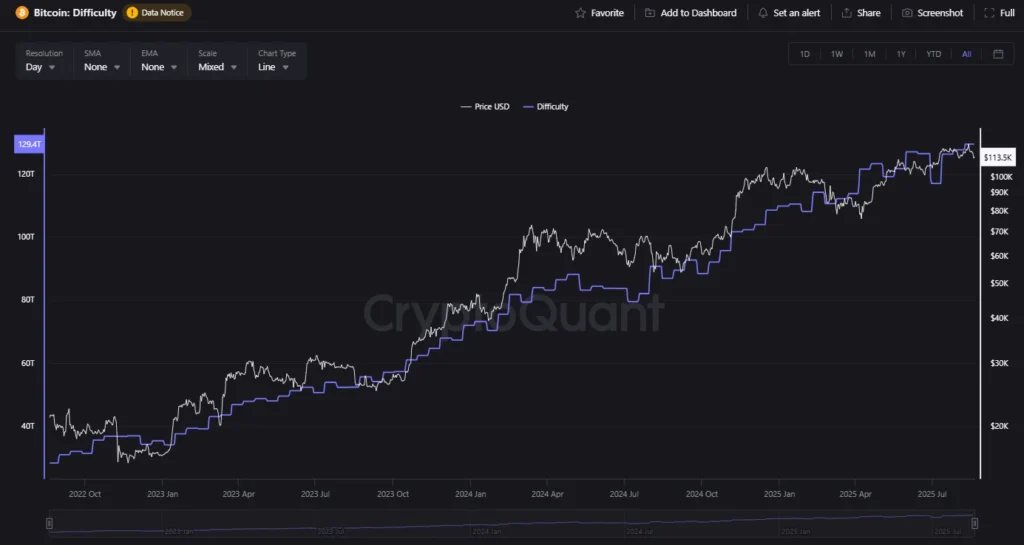Click the $20K right axis label
Screen dimensions: 1024x545
(999, 426)
